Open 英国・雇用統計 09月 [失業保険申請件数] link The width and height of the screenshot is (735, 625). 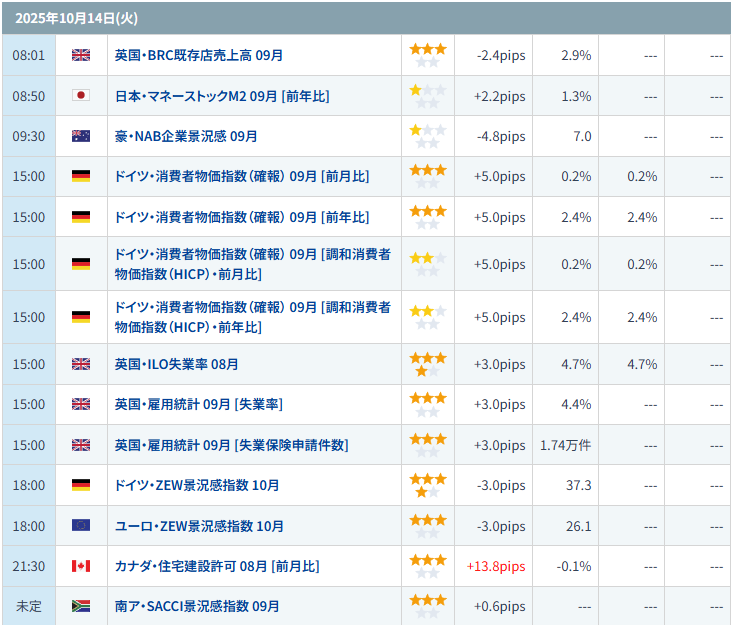tap(232, 445)
